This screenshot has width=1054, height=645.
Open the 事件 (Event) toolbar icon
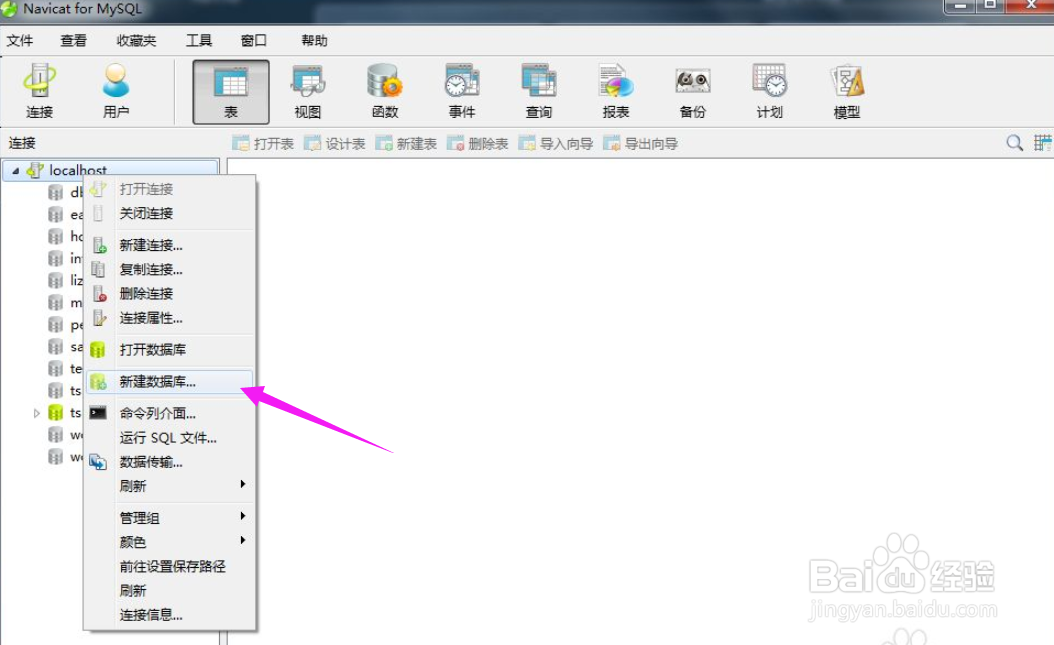462,92
